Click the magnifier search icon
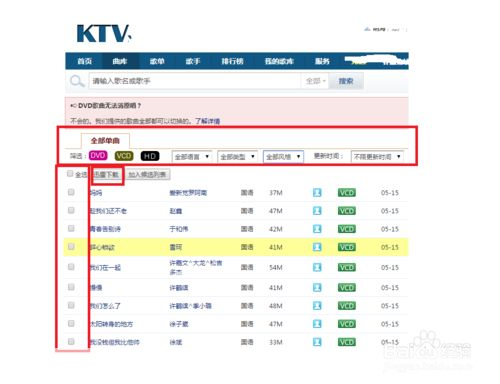The image size is (500, 384). click(77, 81)
